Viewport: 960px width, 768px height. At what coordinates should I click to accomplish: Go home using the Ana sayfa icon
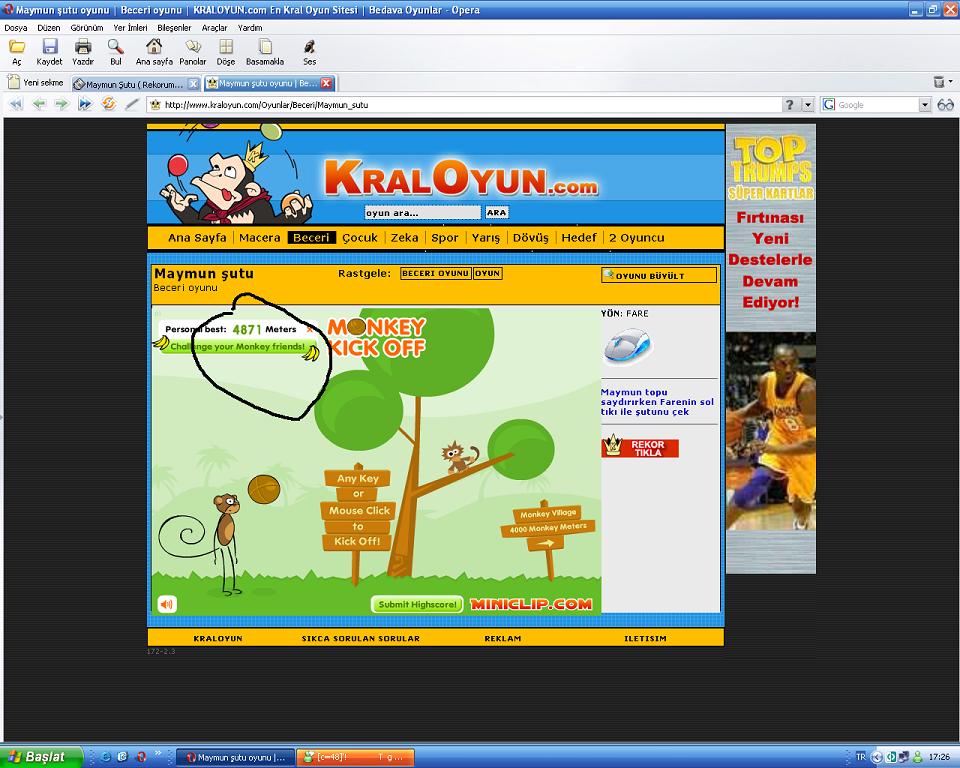(153, 45)
